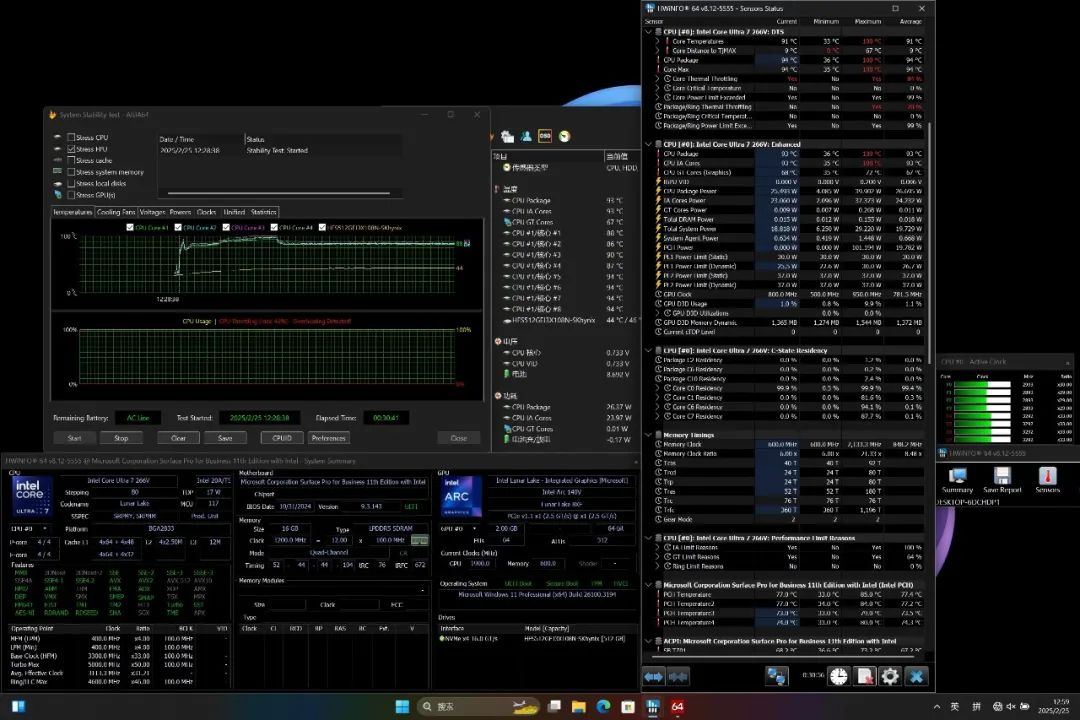Click the green clock icon in AIDA64 toolbar
This screenshot has width=1080, height=720.
click(x=564, y=136)
